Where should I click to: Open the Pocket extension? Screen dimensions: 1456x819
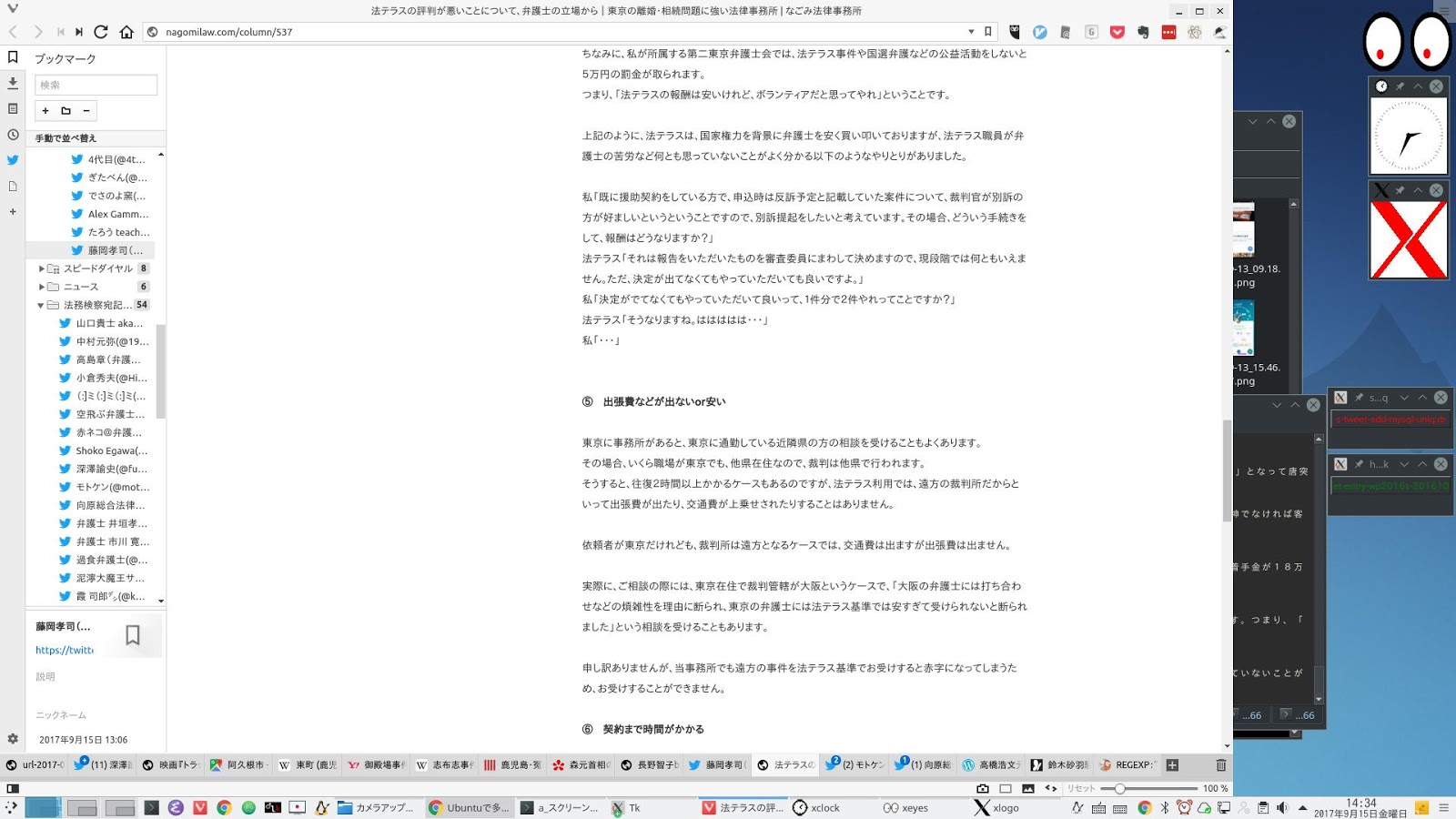pos(1117,32)
